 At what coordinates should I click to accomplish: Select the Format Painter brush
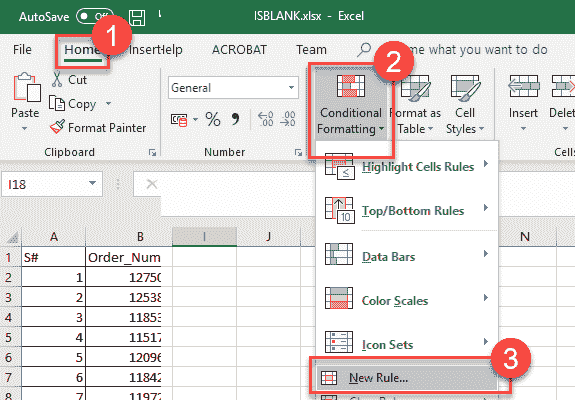58,127
